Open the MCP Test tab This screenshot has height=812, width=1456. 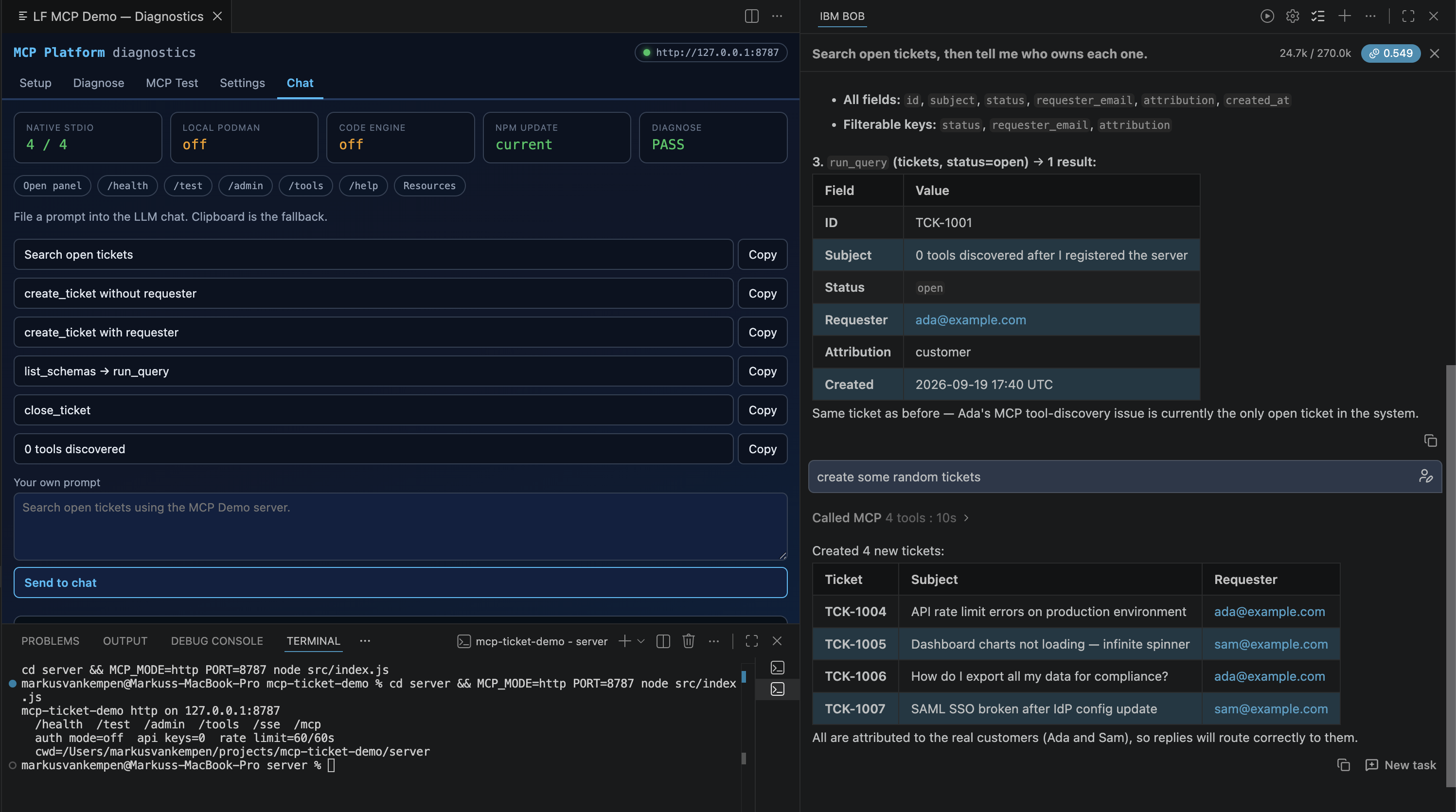tap(172, 83)
